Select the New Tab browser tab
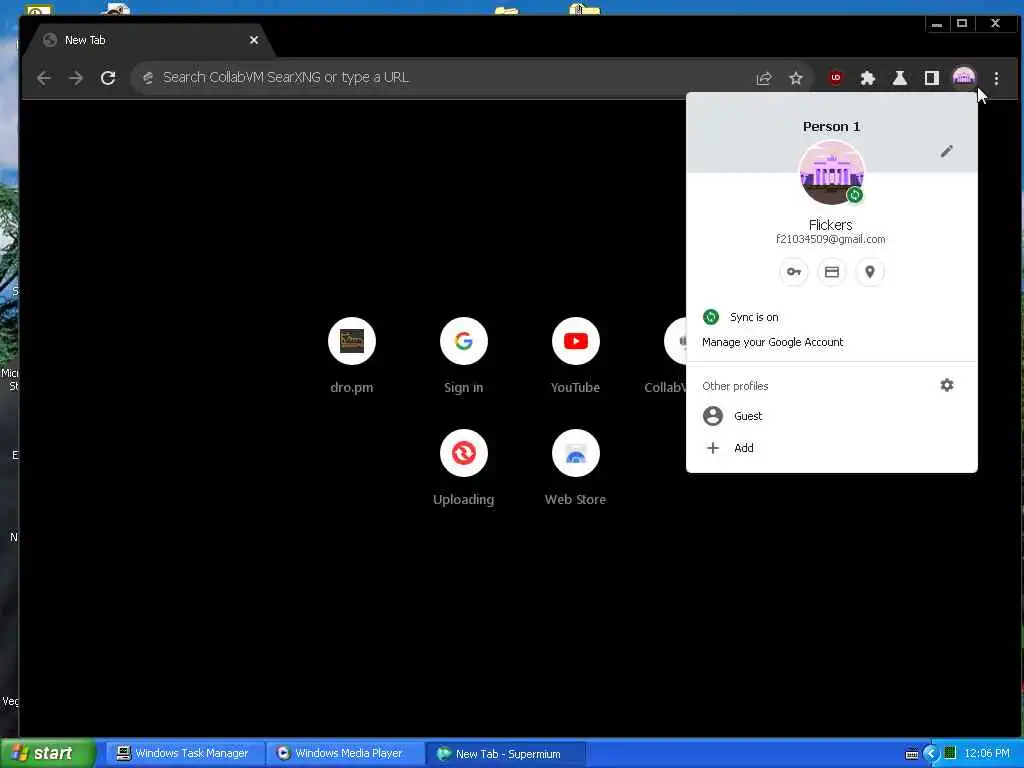The height and width of the screenshot is (768, 1024). pyautogui.click(x=150, y=40)
